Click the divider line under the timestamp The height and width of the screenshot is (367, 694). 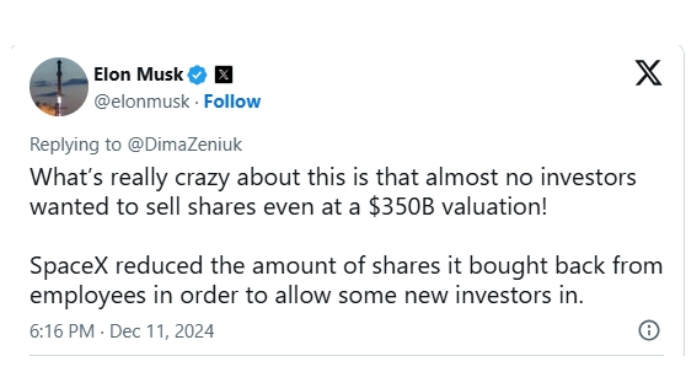(347, 355)
